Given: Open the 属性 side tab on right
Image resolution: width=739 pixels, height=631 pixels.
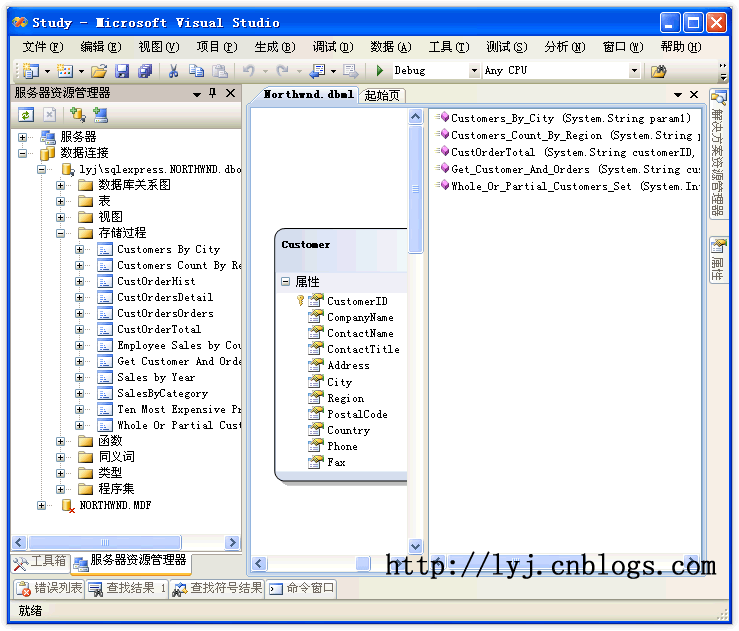Looking at the screenshot, I should 718,260.
